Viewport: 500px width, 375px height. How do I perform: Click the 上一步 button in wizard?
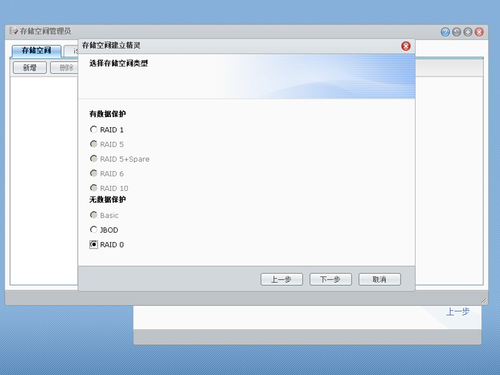281,279
